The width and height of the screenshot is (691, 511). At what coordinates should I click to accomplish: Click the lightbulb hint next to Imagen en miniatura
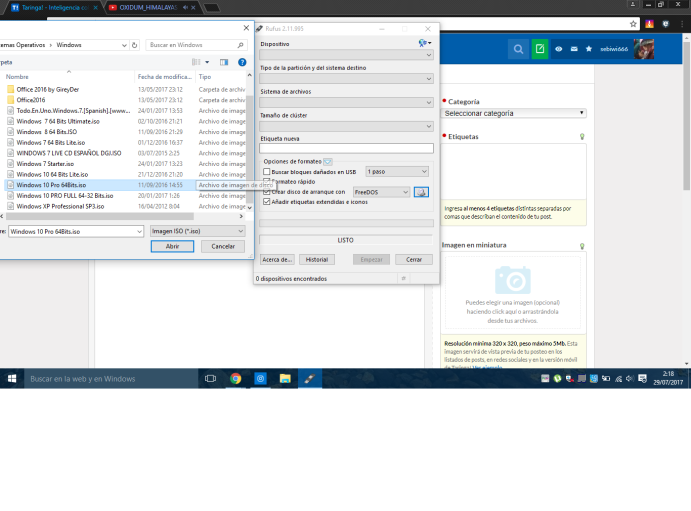point(582,246)
